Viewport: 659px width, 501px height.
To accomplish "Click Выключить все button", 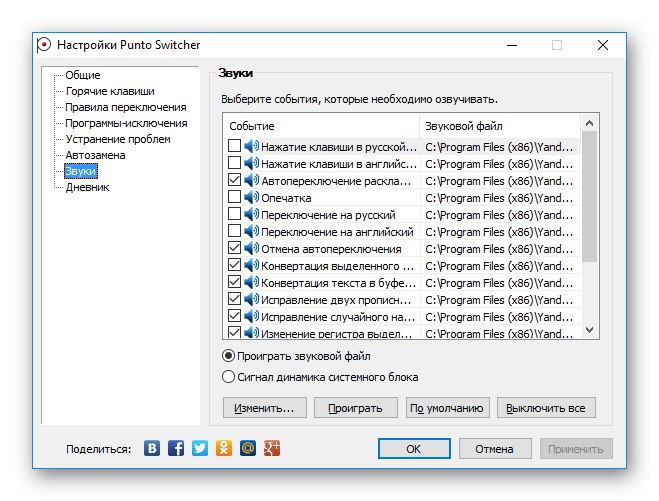I will [546, 408].
